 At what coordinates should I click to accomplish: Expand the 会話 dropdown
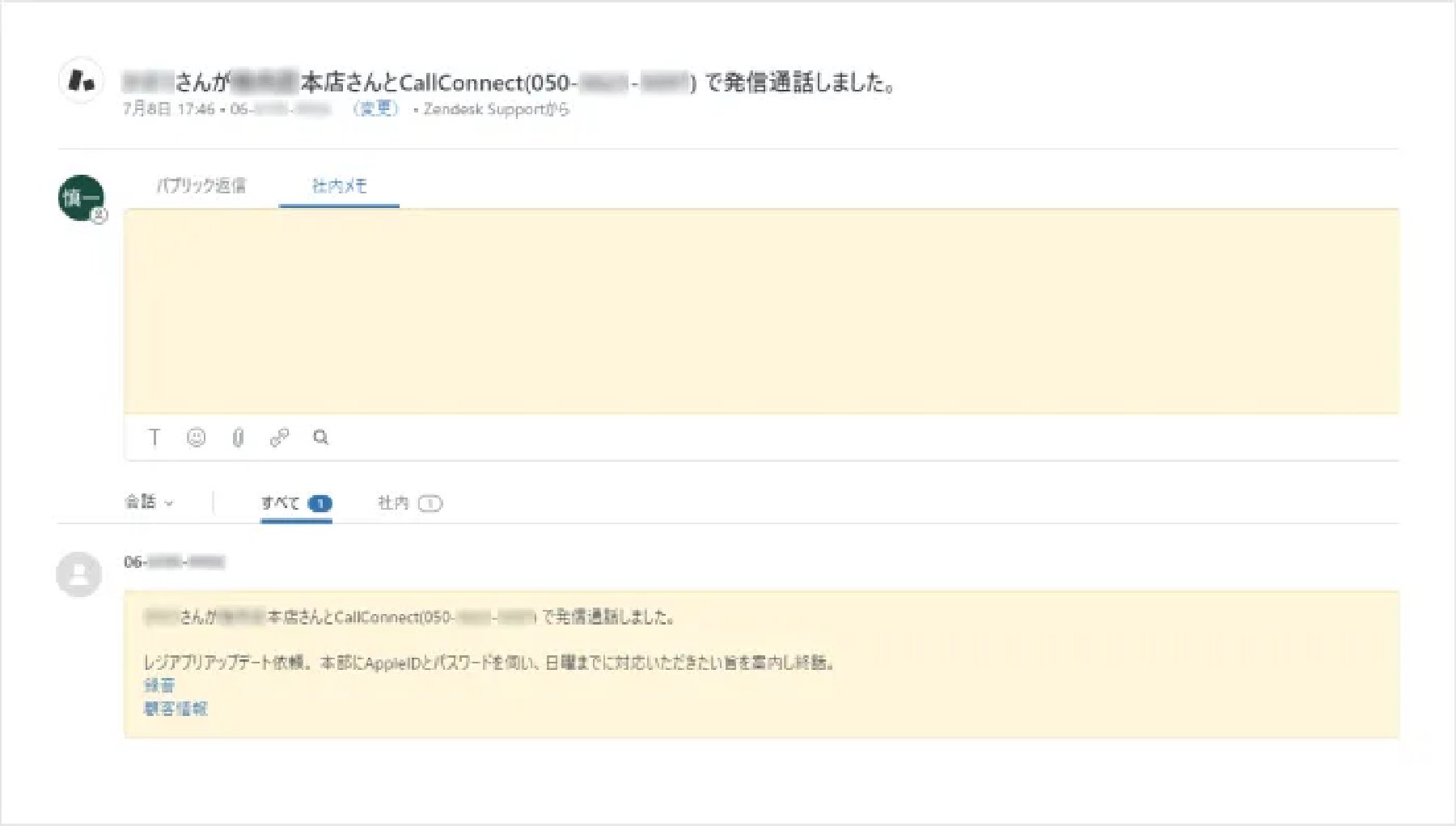pyautogui.click(x=149, y=502)
